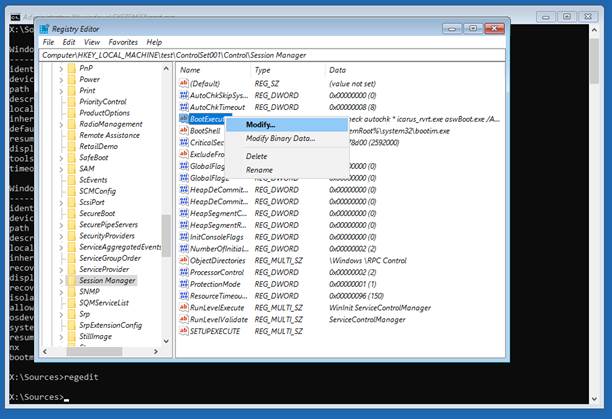
Task: Open the Favorites menu
Action: 123,42
